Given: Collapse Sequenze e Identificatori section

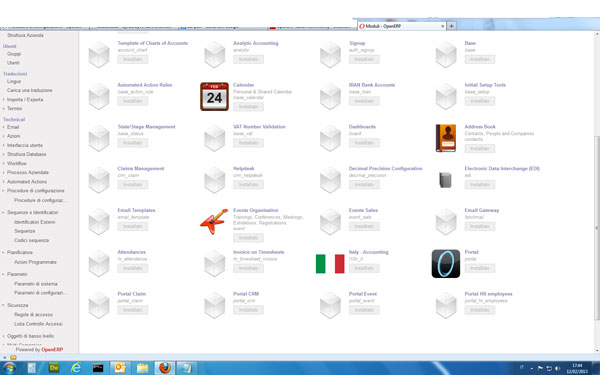Looking at the screenshot, I should [x=3, y=212].
